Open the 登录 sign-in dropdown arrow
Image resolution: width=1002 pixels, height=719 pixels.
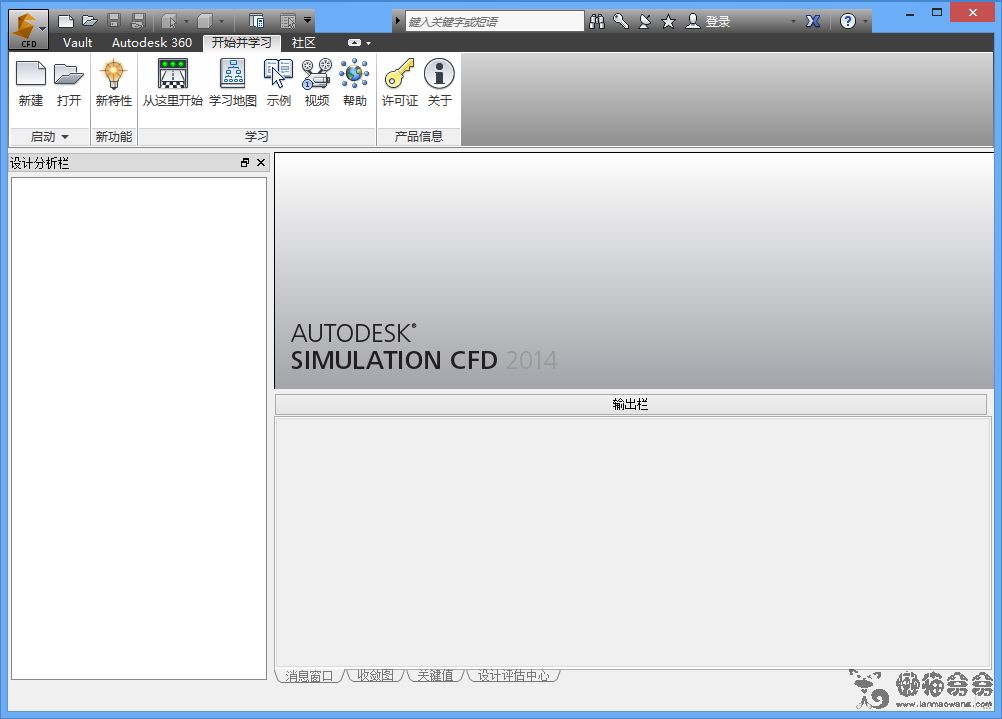click(793, 22)
